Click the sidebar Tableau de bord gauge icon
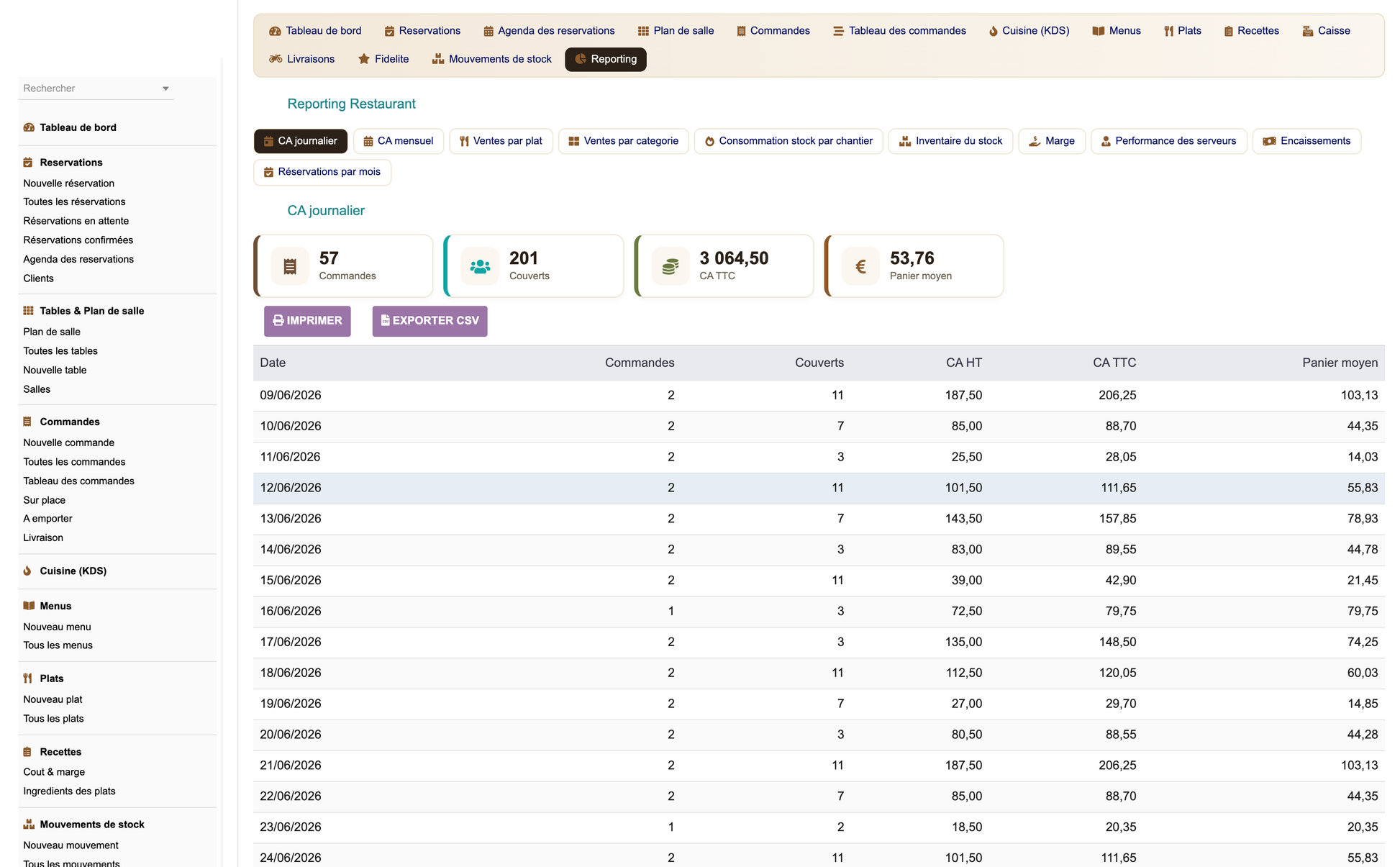The width and height of the screenshot is (1400, 867). [29, 127]
